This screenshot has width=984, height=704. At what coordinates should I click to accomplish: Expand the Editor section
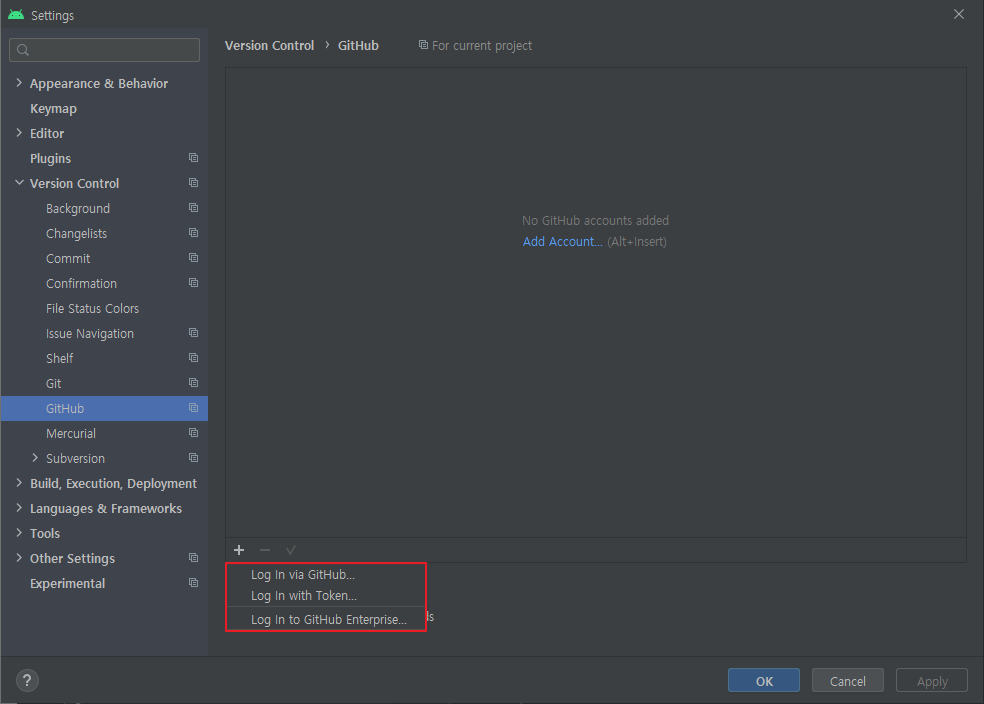19,133
